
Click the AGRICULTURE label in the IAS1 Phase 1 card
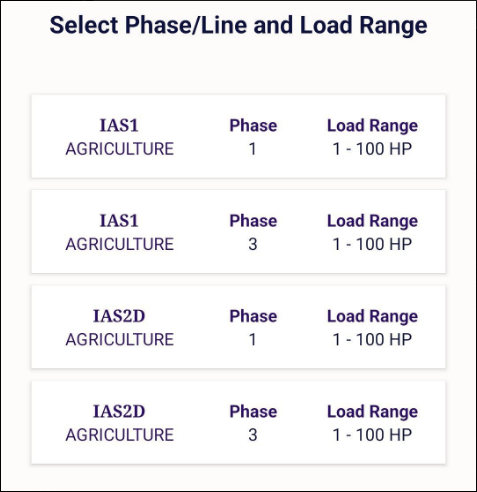coord(120,149)
